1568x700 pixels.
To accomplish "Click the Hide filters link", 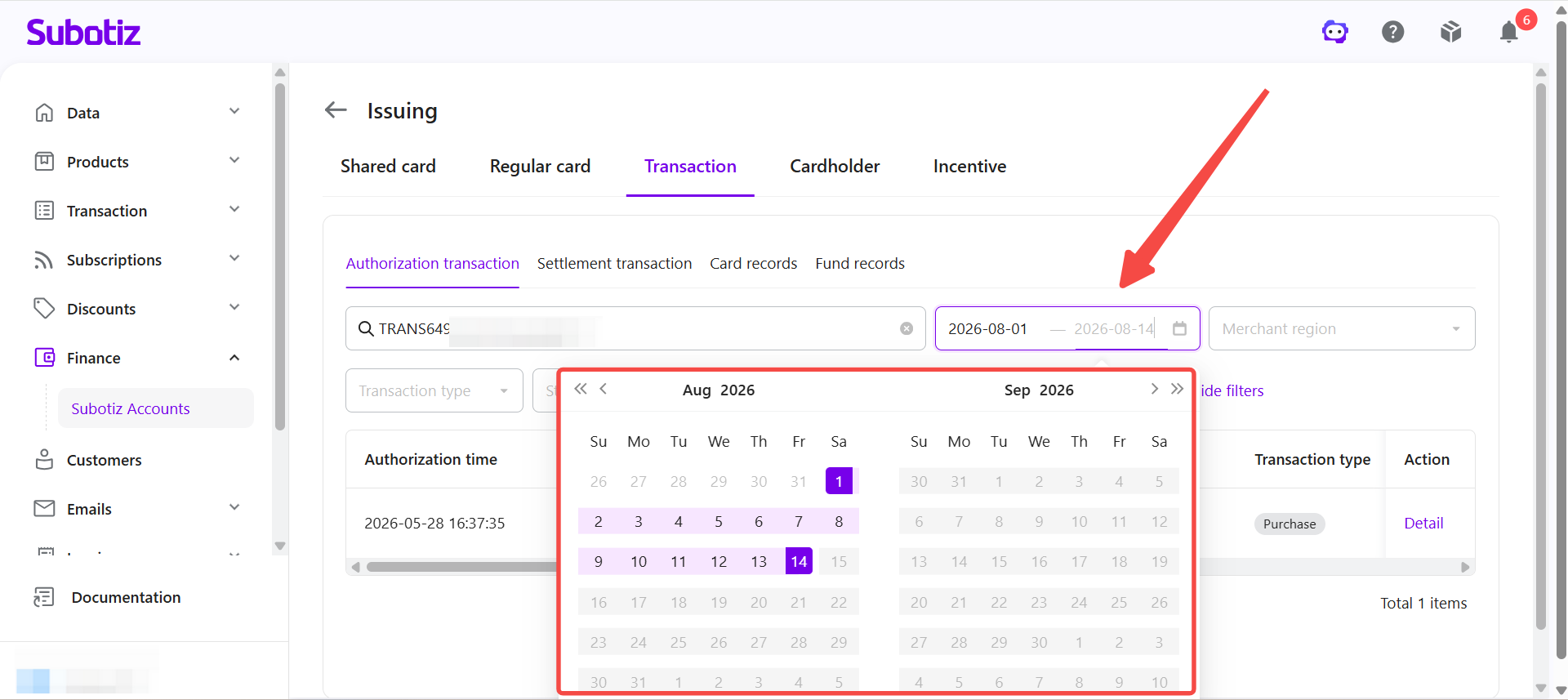I will pyautogui.click(x=1232, y=390).
